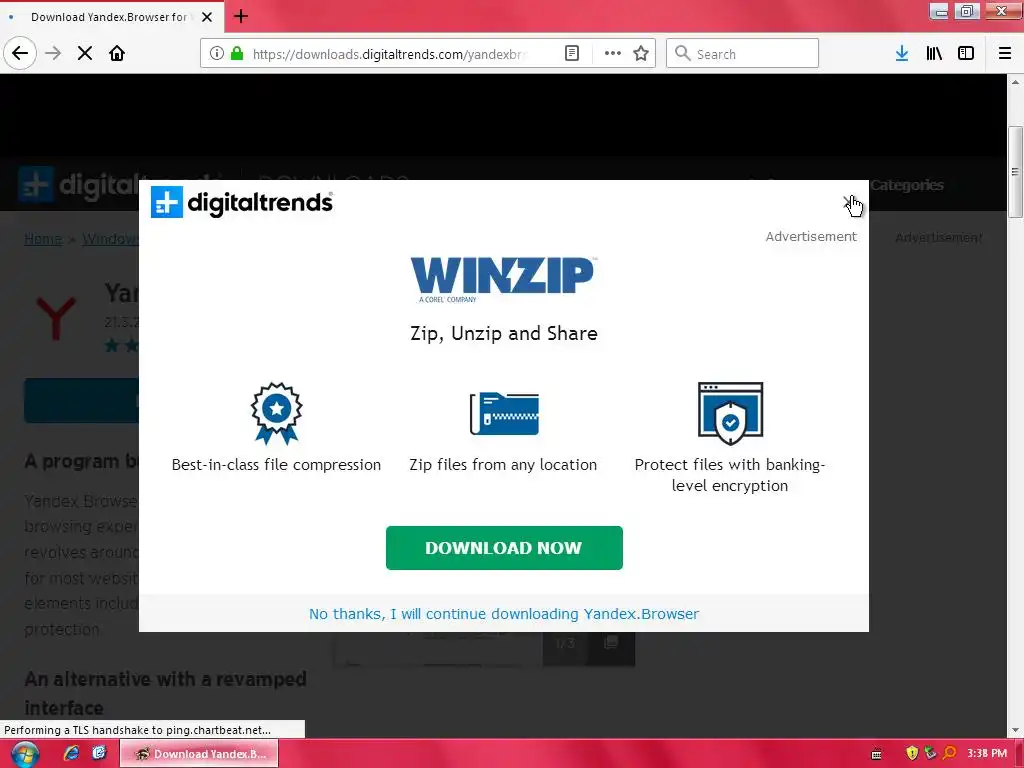The height and width of the screenshot is (768, 1024).
Task: Open the page actions three-dot menu
Action: [613, 54]
